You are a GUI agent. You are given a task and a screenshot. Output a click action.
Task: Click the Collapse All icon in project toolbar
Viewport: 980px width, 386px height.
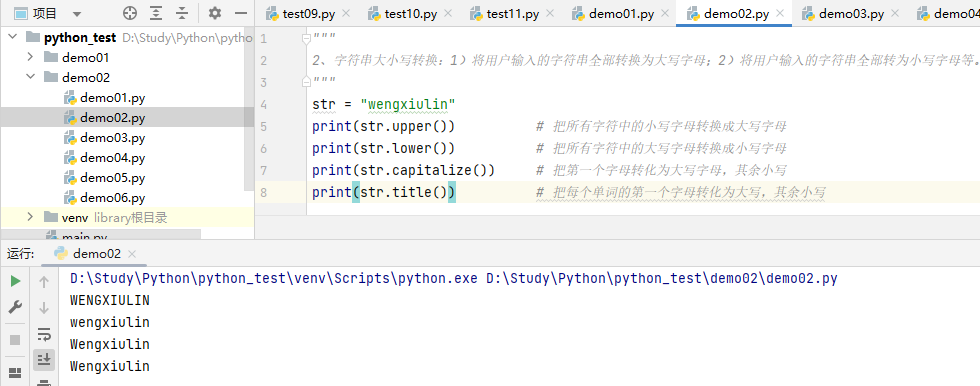click(182, 13)
